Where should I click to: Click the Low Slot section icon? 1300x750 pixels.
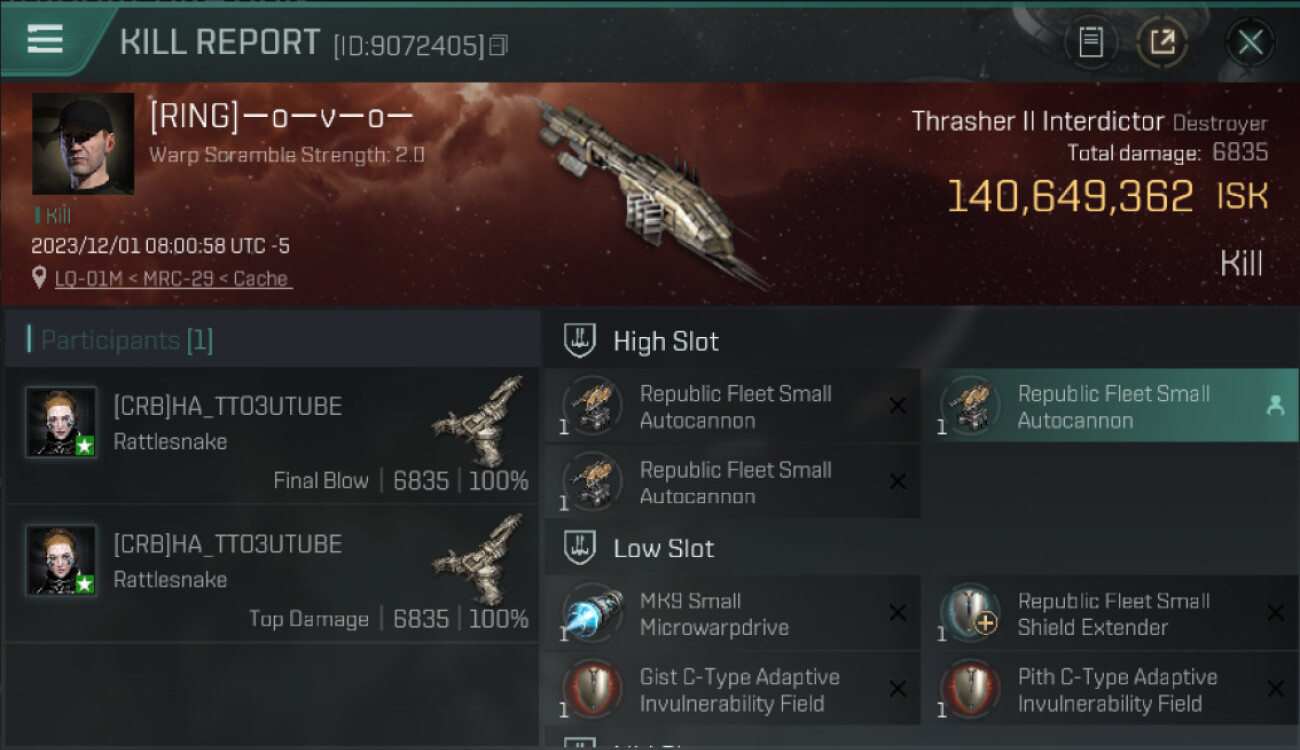point(580,548)
